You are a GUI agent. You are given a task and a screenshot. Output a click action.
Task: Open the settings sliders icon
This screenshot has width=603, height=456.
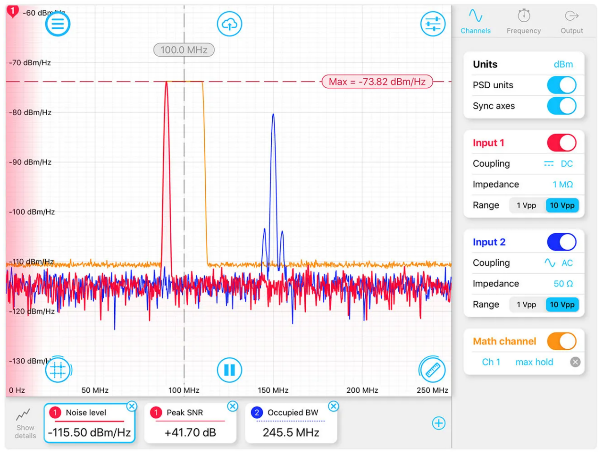(432, 24)
